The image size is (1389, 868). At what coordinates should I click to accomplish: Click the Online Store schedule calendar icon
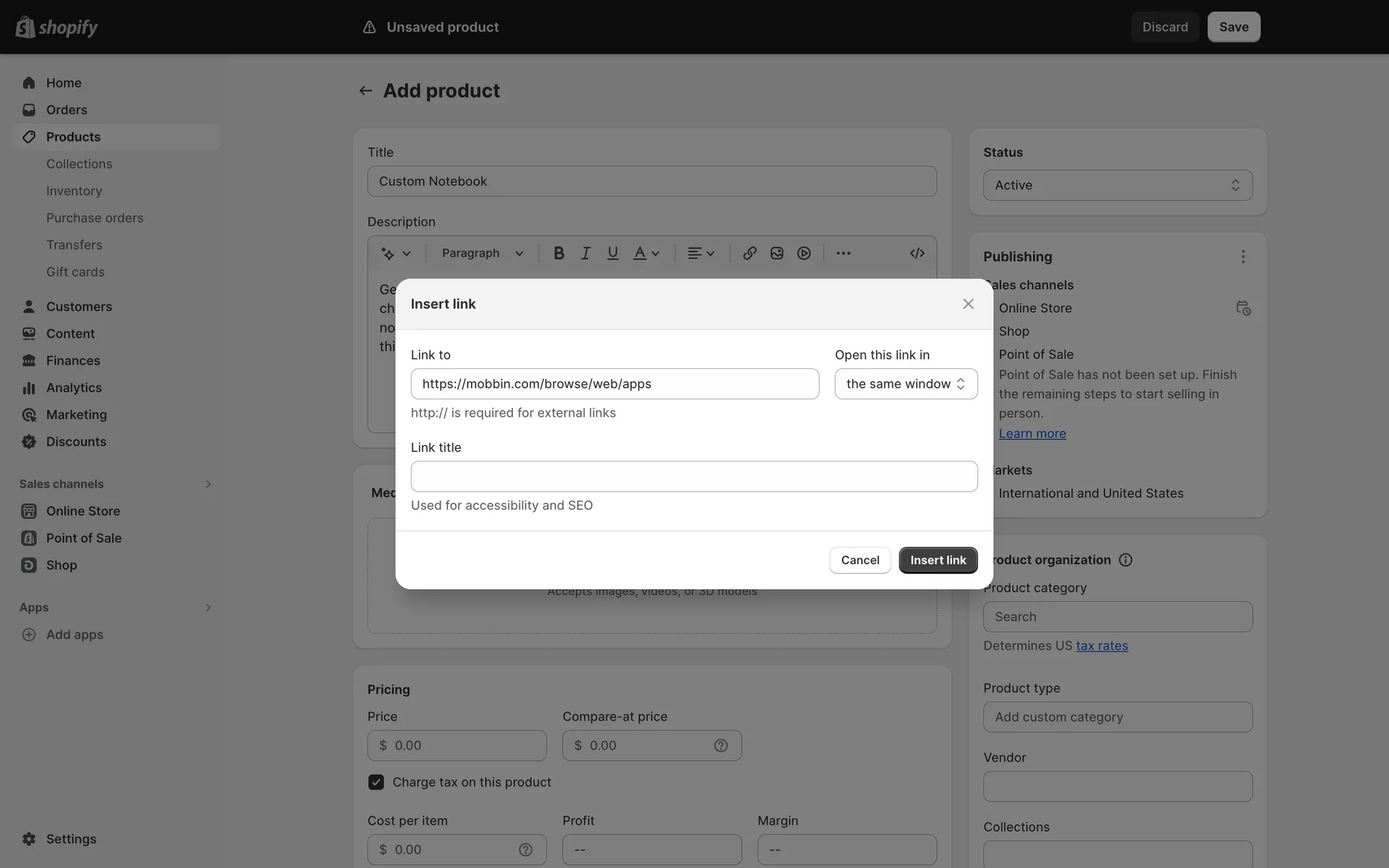(1243, 308)
